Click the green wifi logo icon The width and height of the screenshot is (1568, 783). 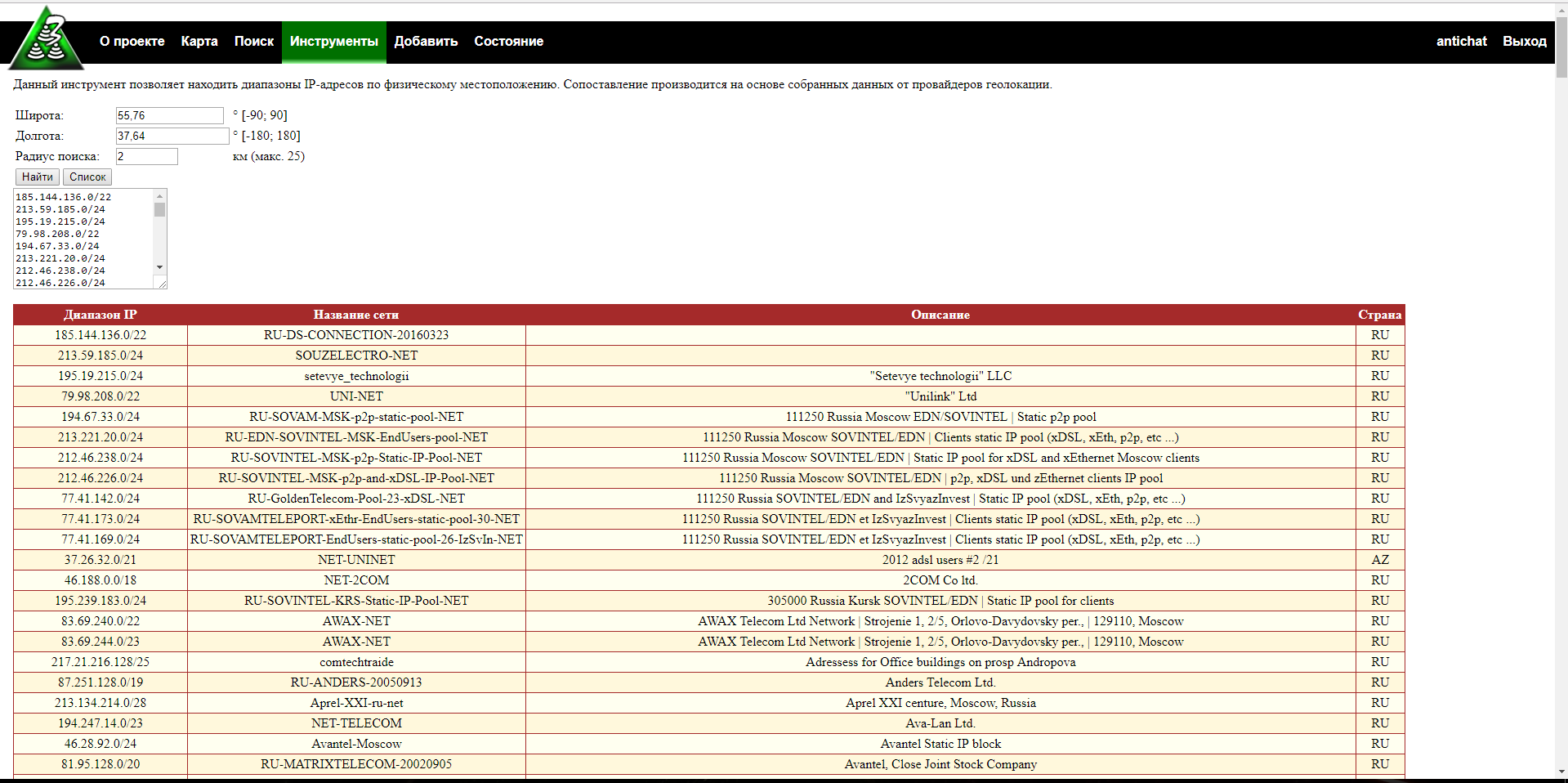pyautogui.click(x=47, y=39)
